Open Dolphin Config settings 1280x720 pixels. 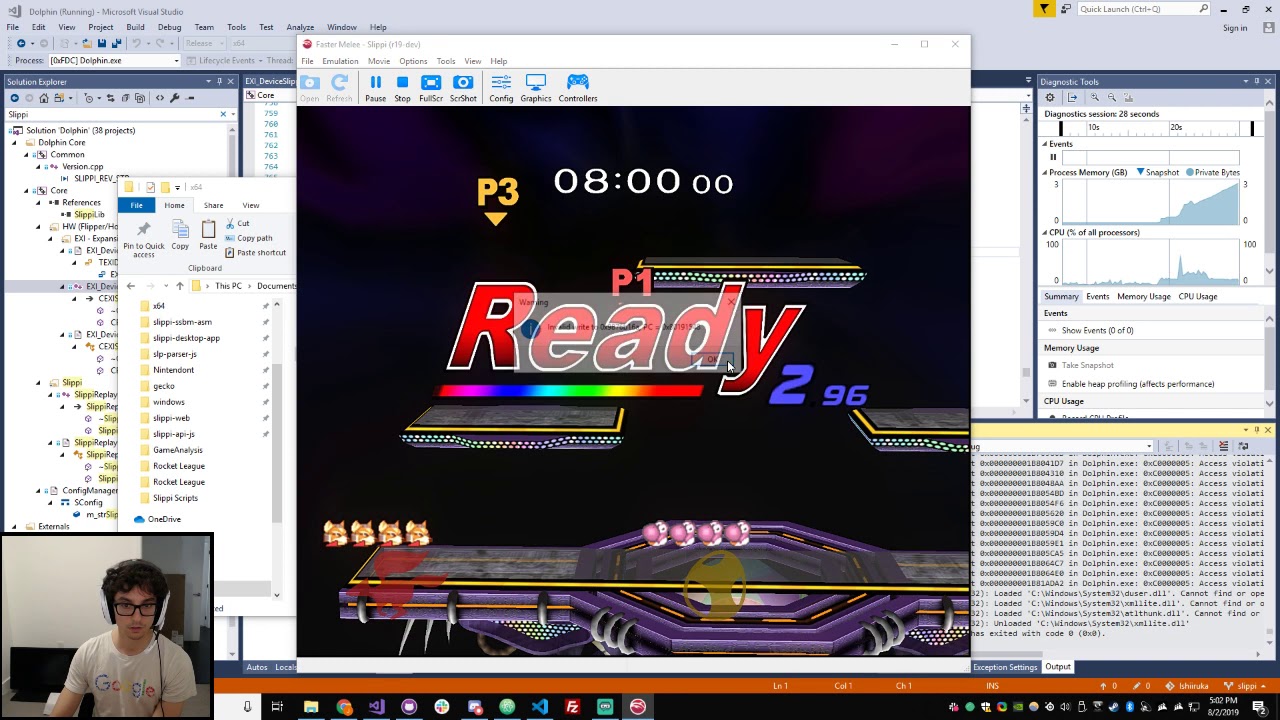pos(501,88)
